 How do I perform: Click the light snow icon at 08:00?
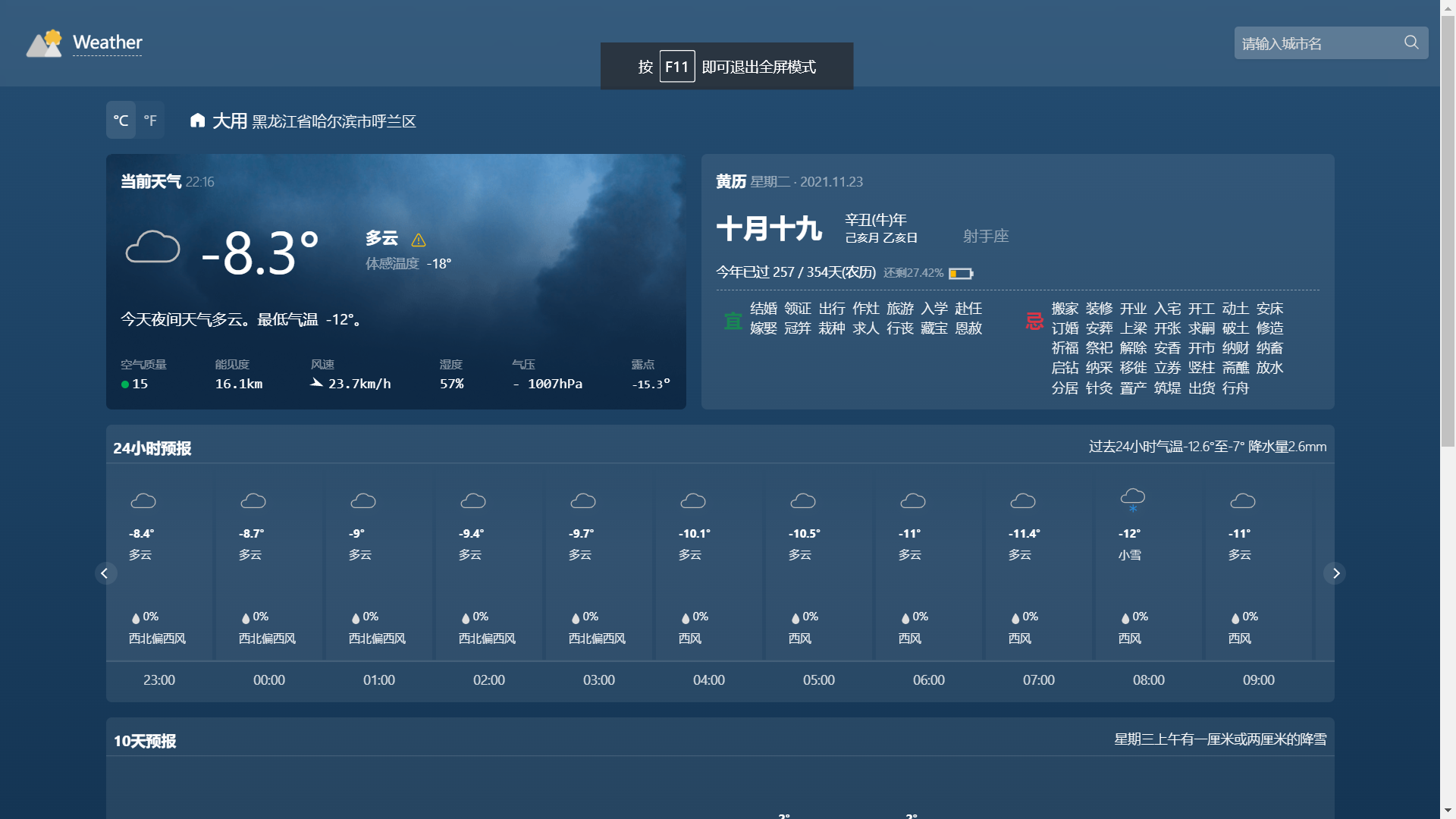(1132, 499)
